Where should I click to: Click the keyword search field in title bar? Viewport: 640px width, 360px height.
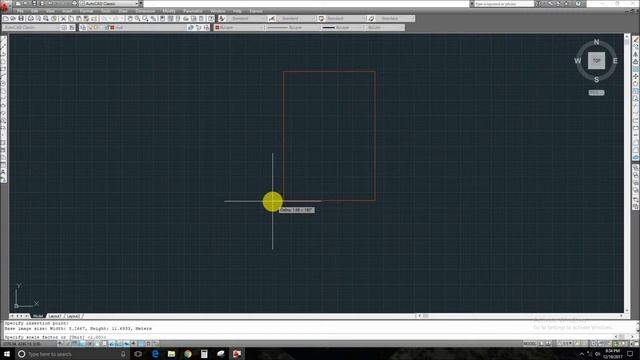(x=504, y=4)
